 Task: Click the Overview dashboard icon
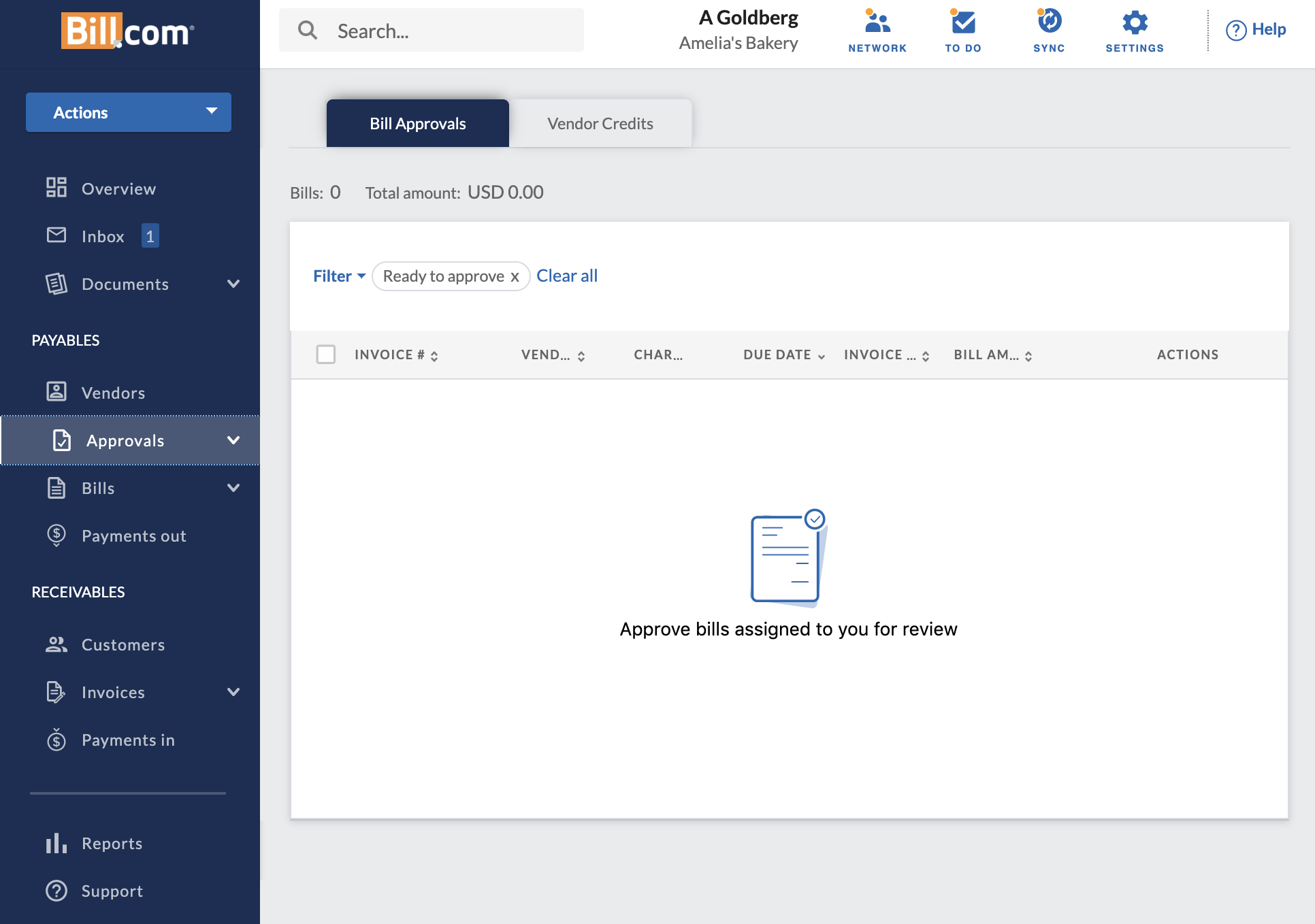click(x=56, y=187)
